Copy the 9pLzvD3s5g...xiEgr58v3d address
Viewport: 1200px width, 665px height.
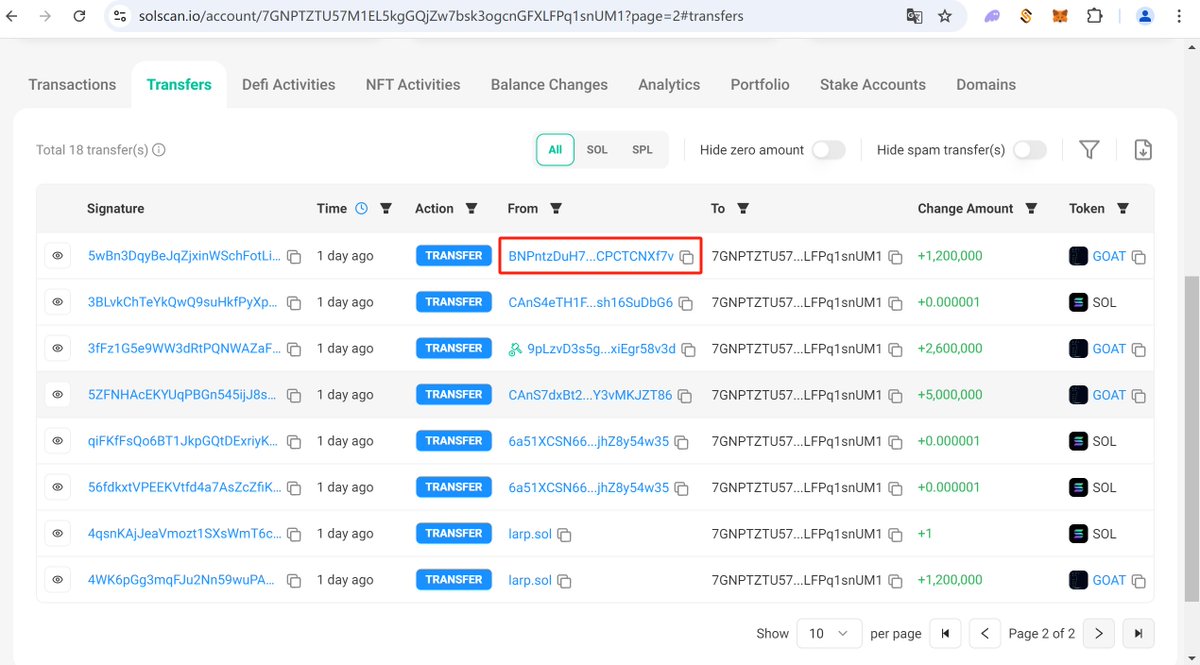coord(688,350)
